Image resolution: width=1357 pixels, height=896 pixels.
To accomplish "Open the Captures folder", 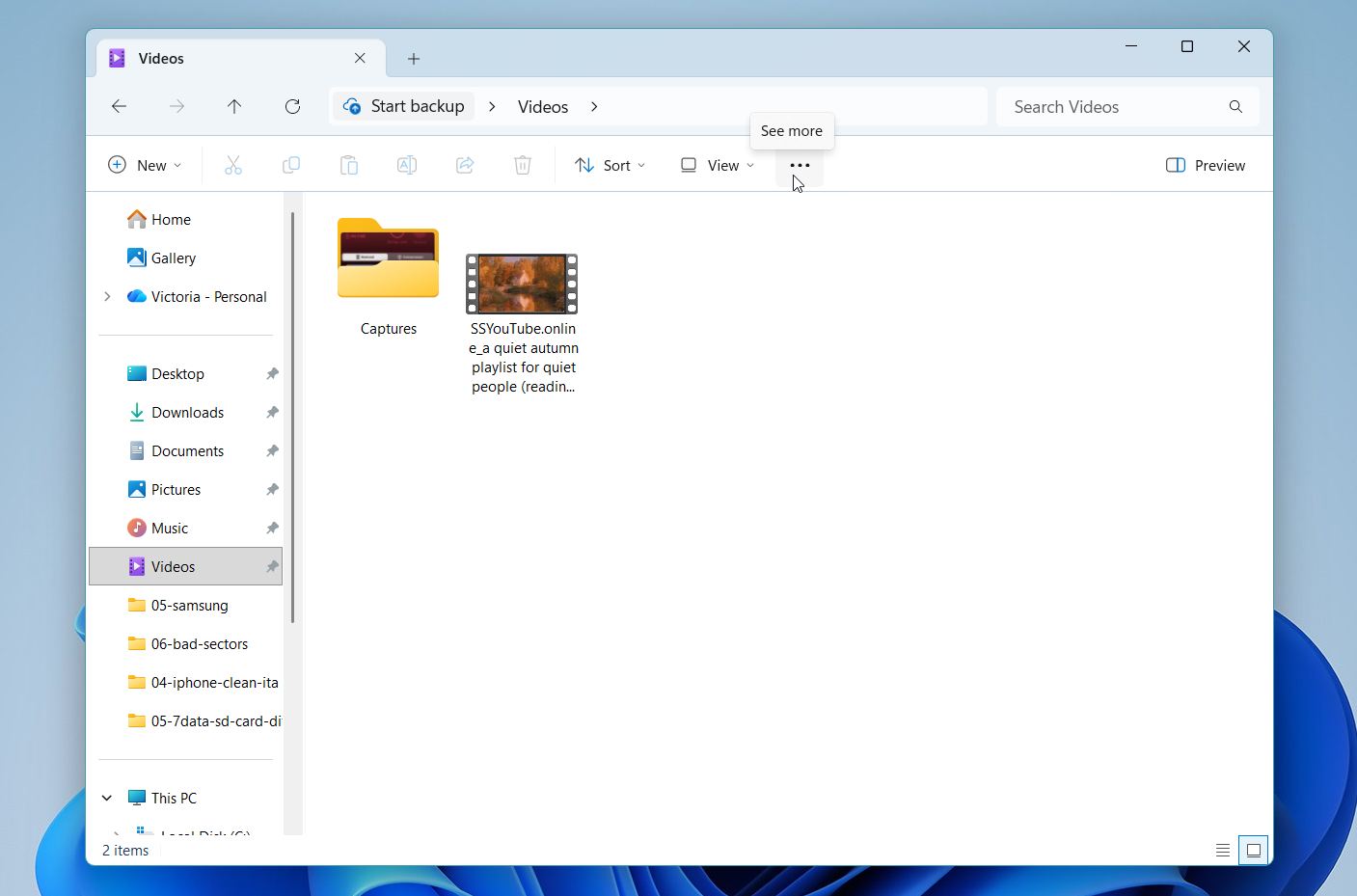I will coord(388,258).
